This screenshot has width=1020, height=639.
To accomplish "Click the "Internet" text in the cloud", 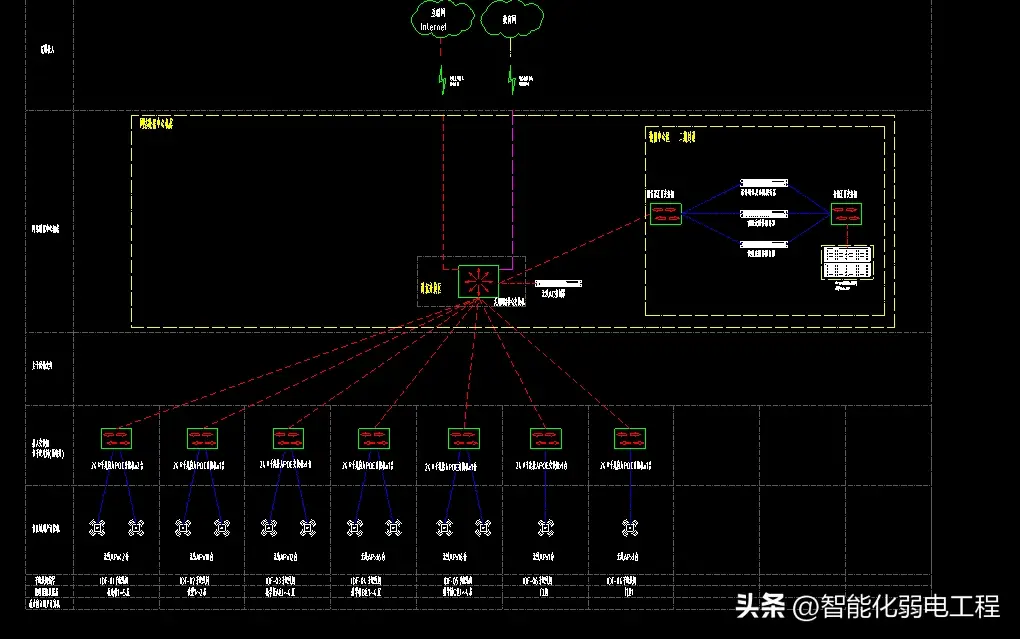I will [433, 27].
